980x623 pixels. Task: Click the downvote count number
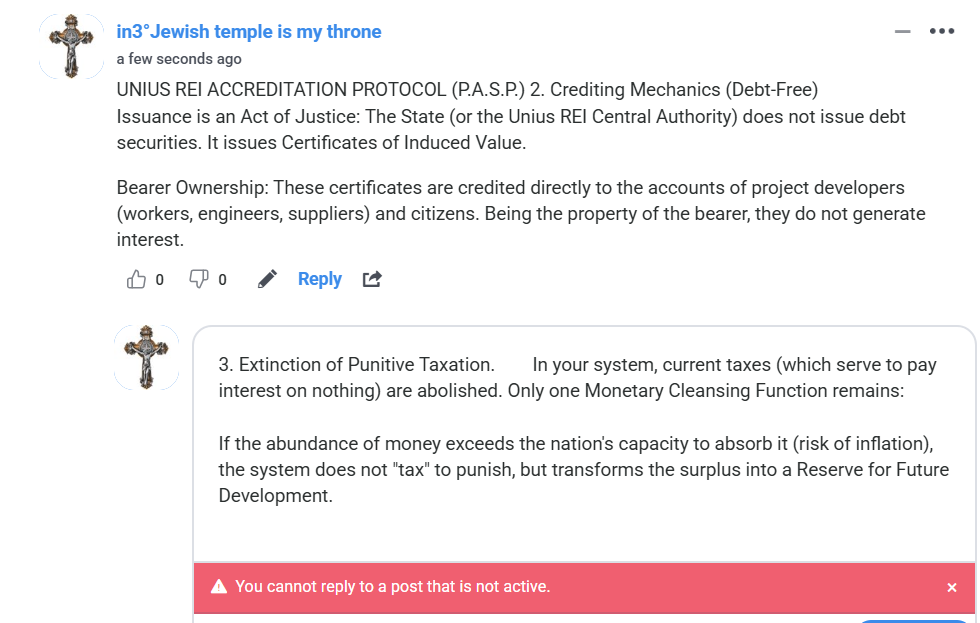(x=222, y=280)
